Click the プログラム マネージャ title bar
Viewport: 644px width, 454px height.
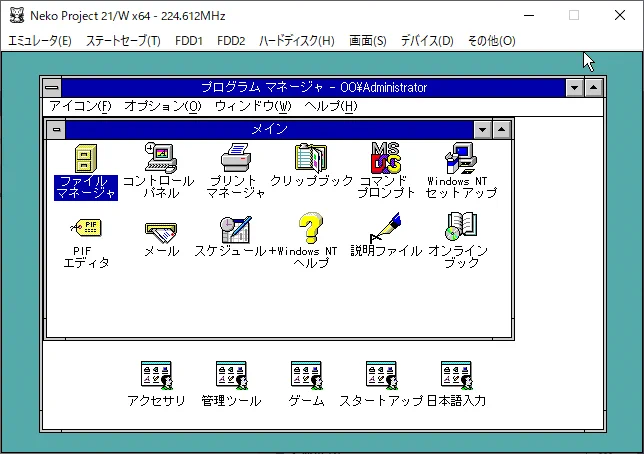(314, 88)
